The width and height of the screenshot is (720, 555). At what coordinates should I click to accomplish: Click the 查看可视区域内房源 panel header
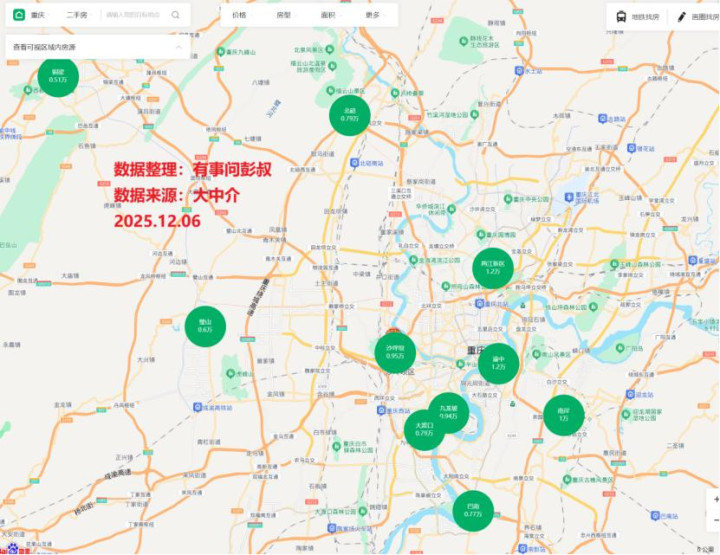(97, 47)
